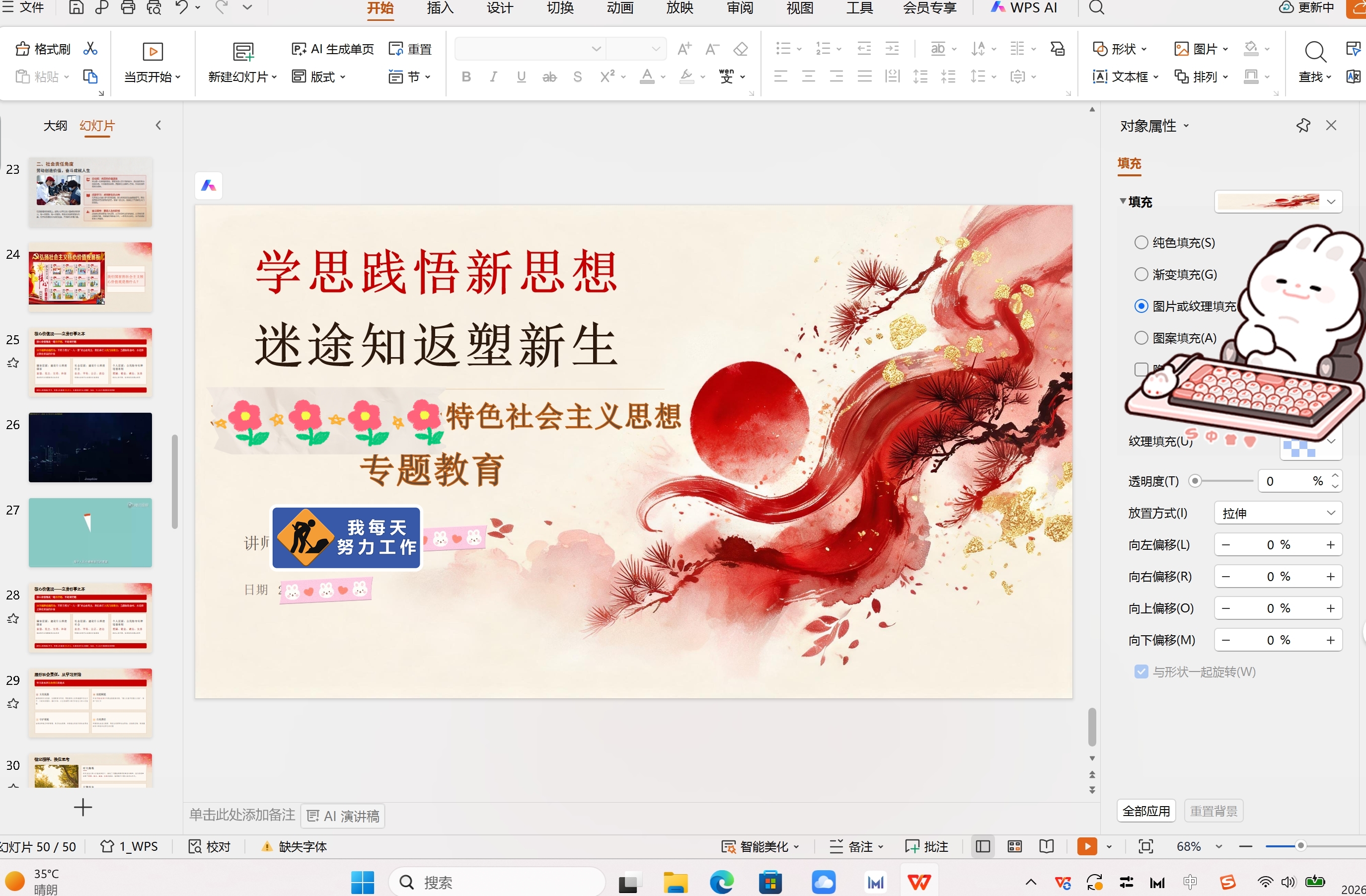Click the Center text alignment icon

(809, 76)
